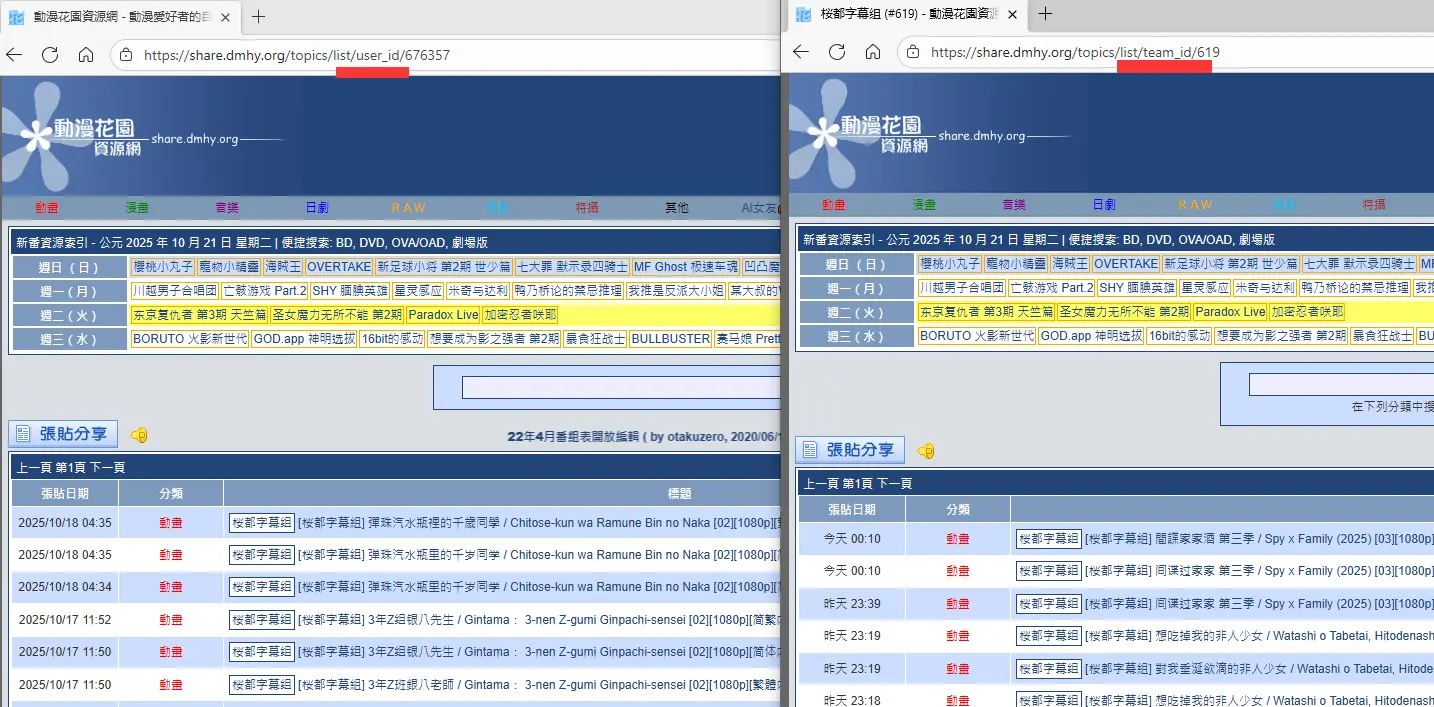Click the address bar URL in the left window

(x=297, y=56)
